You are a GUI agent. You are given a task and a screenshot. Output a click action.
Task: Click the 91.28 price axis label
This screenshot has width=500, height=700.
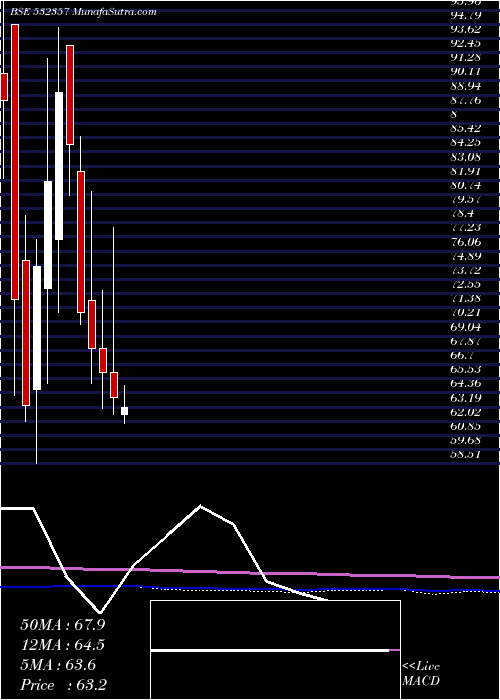(x=465, y=58)
